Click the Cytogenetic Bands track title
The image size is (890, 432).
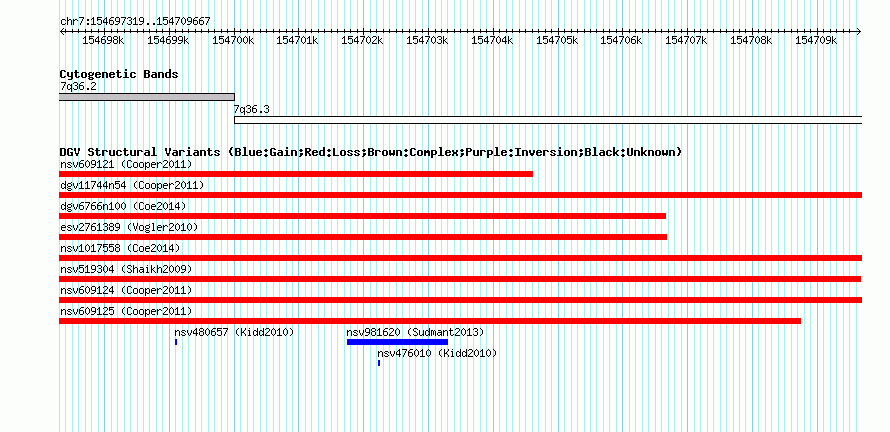(x=119, y=74)
